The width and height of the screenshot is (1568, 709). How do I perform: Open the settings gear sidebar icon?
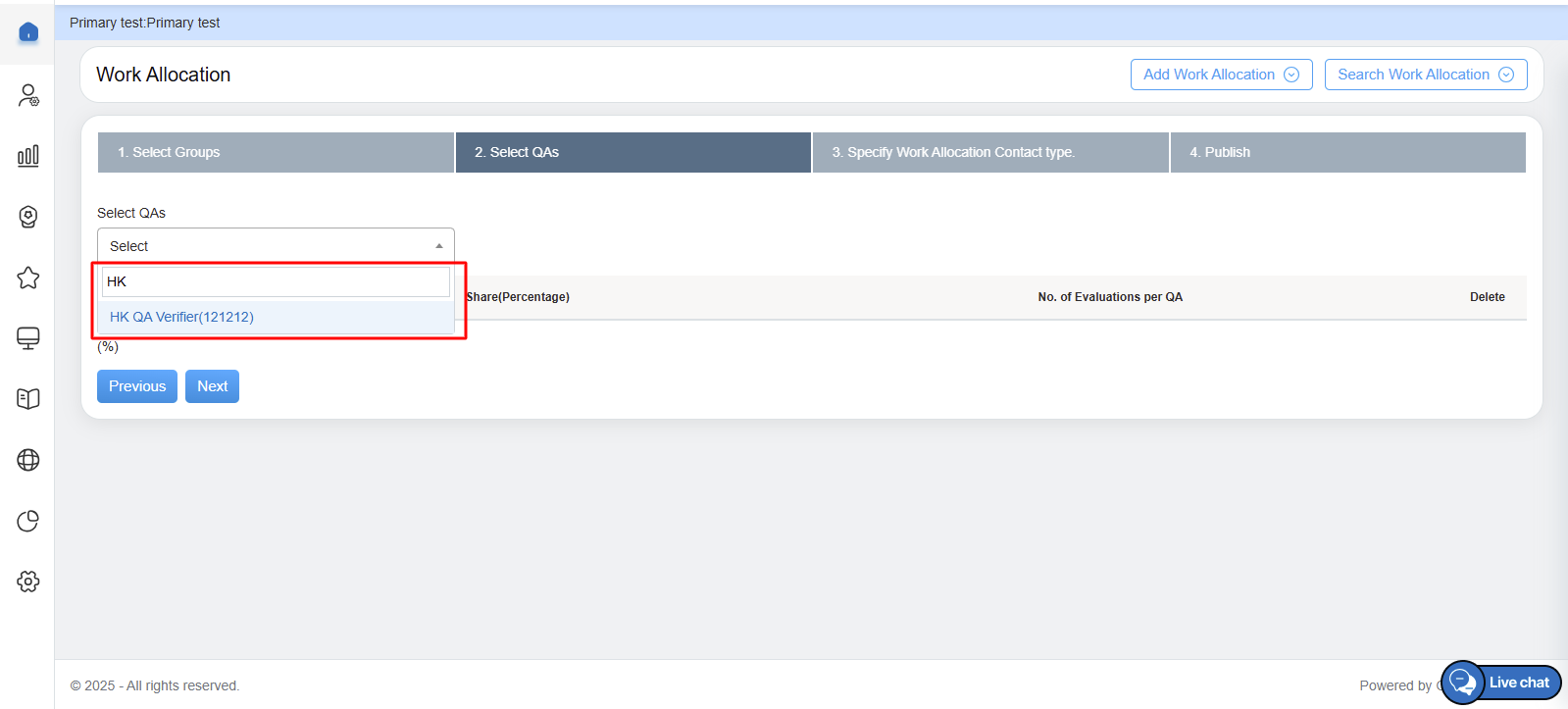pos(28,582)
